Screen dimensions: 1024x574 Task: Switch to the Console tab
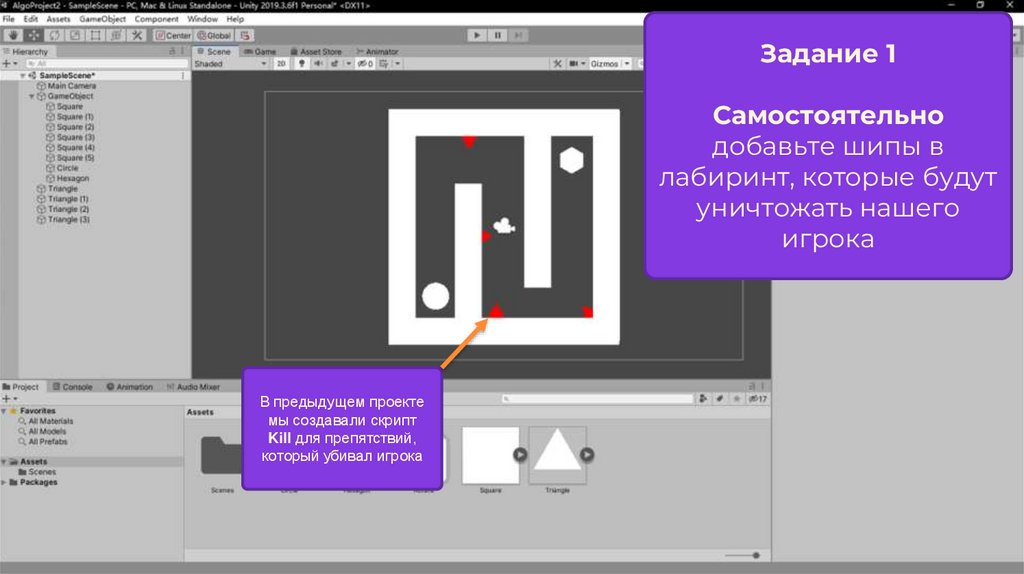(x=72, y=387)
